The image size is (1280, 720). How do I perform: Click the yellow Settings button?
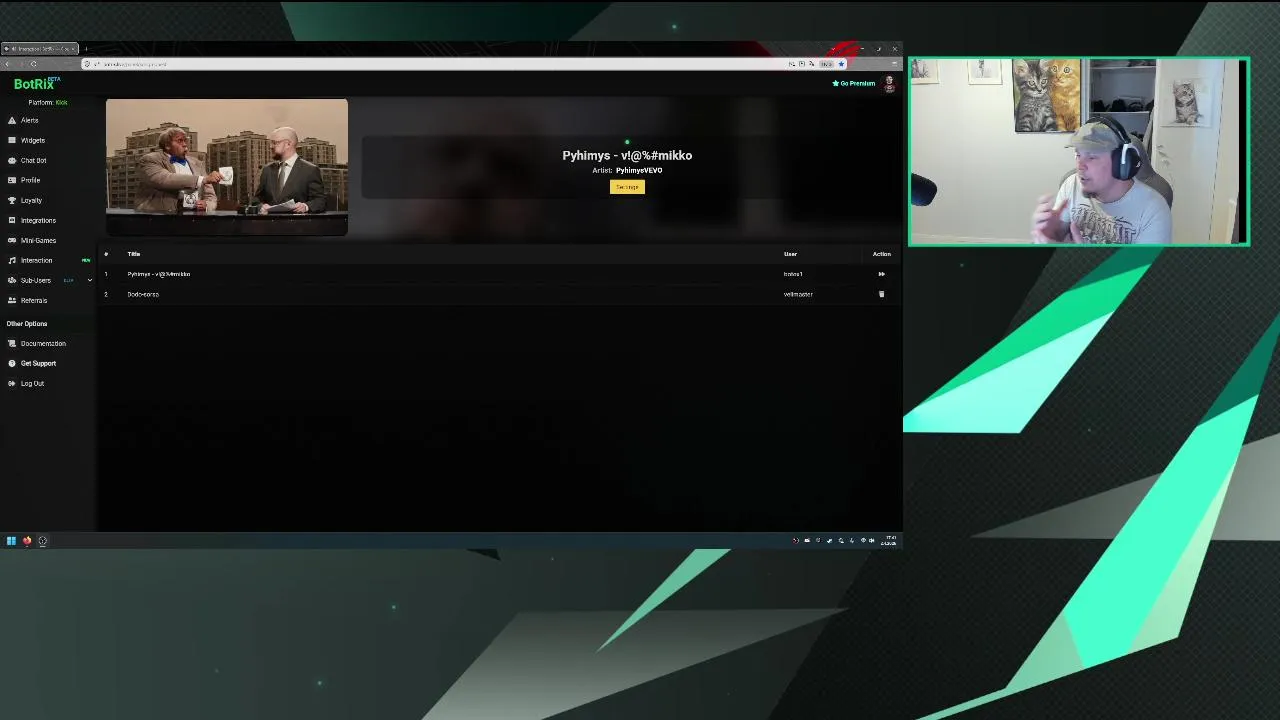tap(627, 187)
